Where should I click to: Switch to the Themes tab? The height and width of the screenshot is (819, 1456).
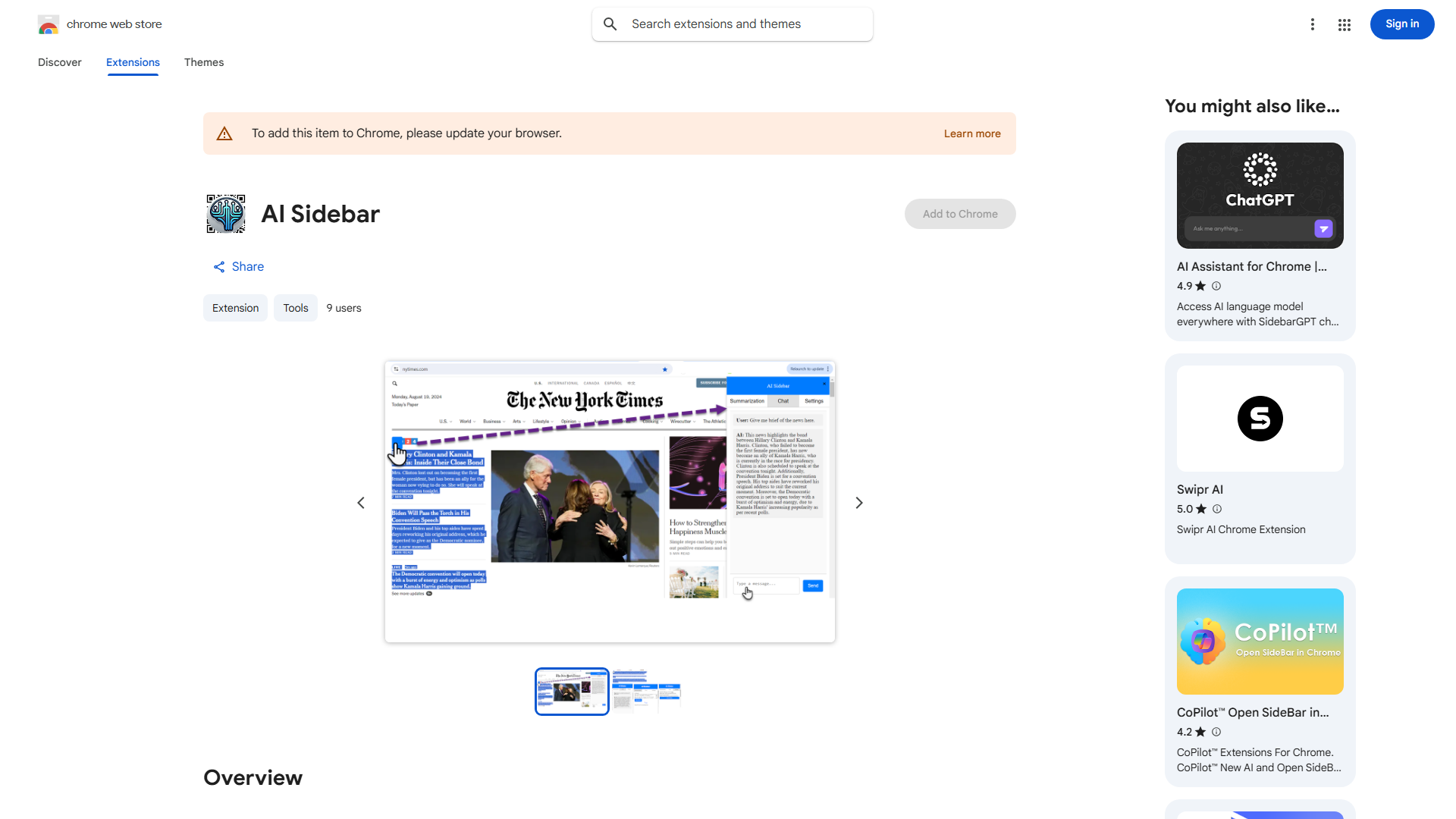[203, 62]
